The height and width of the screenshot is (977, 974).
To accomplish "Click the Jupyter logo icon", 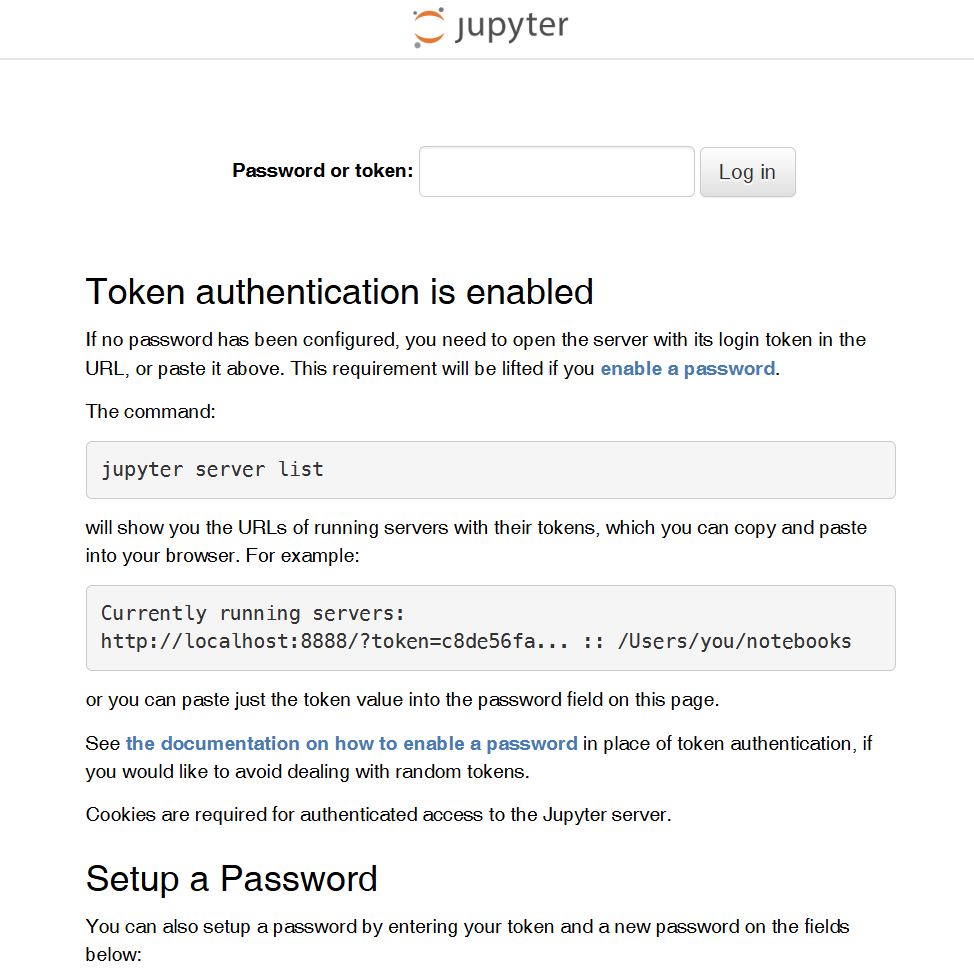I will click(x=428, y=28).
